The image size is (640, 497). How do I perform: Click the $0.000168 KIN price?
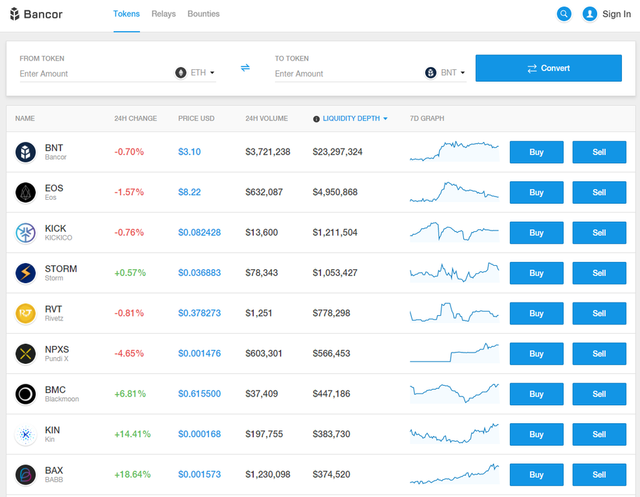199,434
